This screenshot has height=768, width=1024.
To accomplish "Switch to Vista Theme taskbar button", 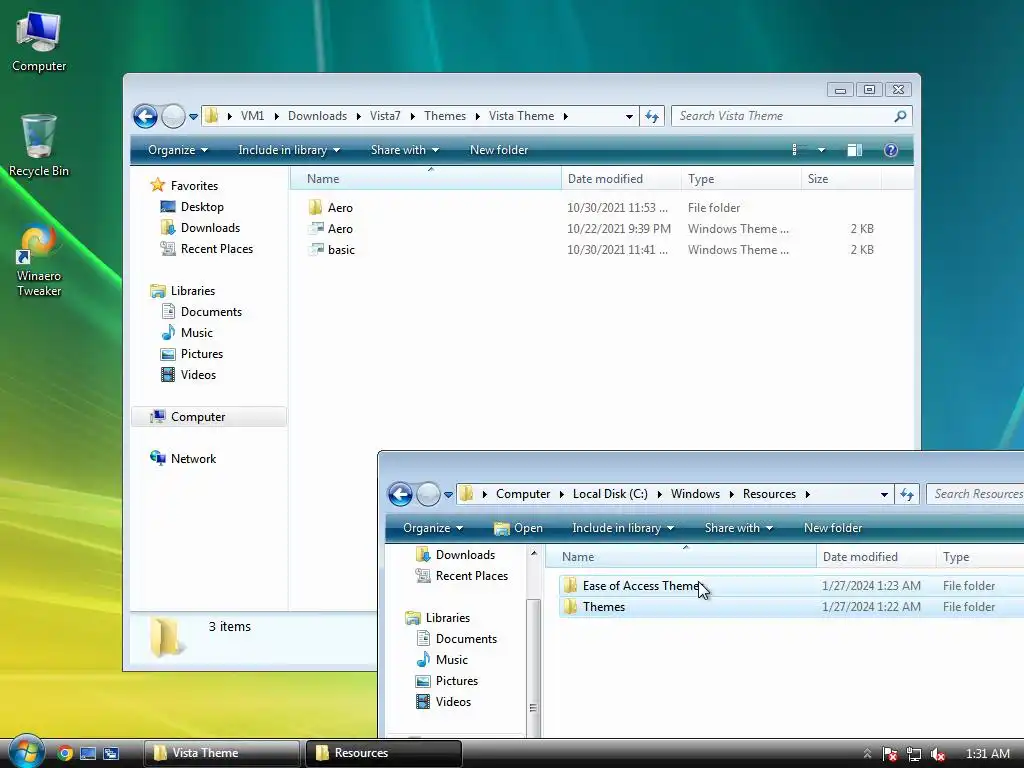I will click(x=221, y=753).
